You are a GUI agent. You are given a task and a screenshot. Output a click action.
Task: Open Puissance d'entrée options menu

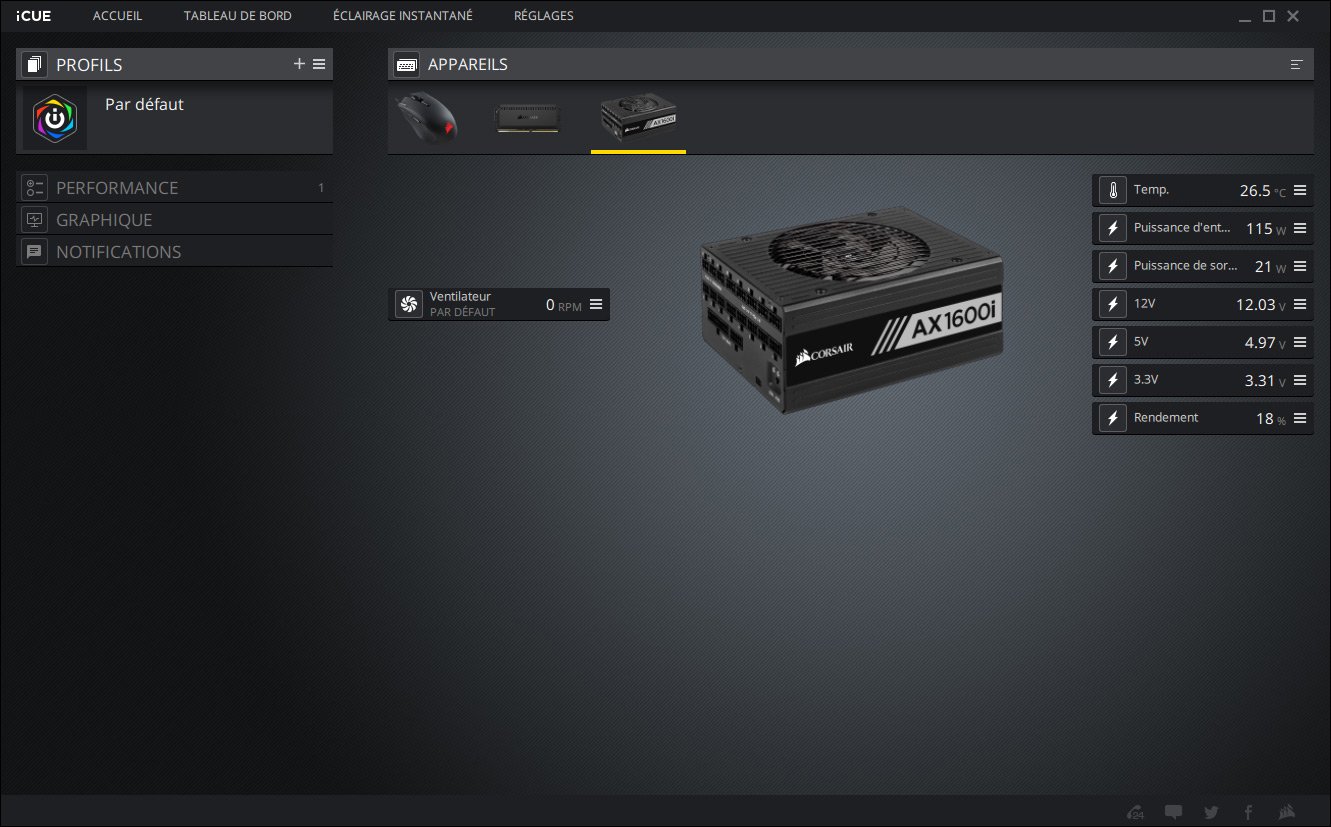point(1300,228)
